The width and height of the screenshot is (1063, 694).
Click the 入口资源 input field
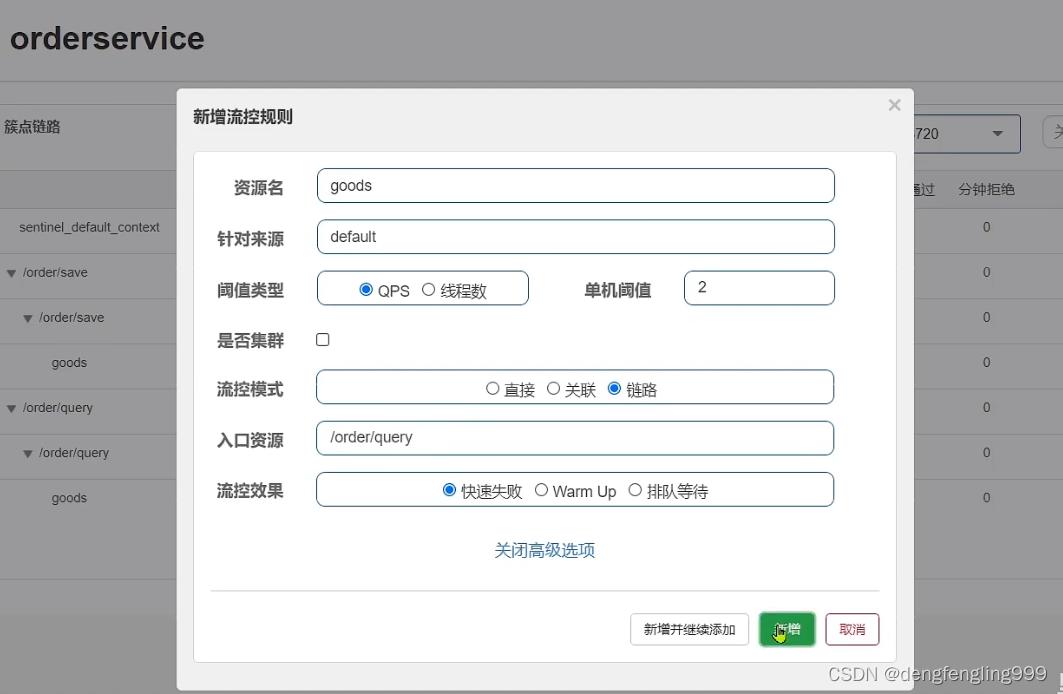575,438
